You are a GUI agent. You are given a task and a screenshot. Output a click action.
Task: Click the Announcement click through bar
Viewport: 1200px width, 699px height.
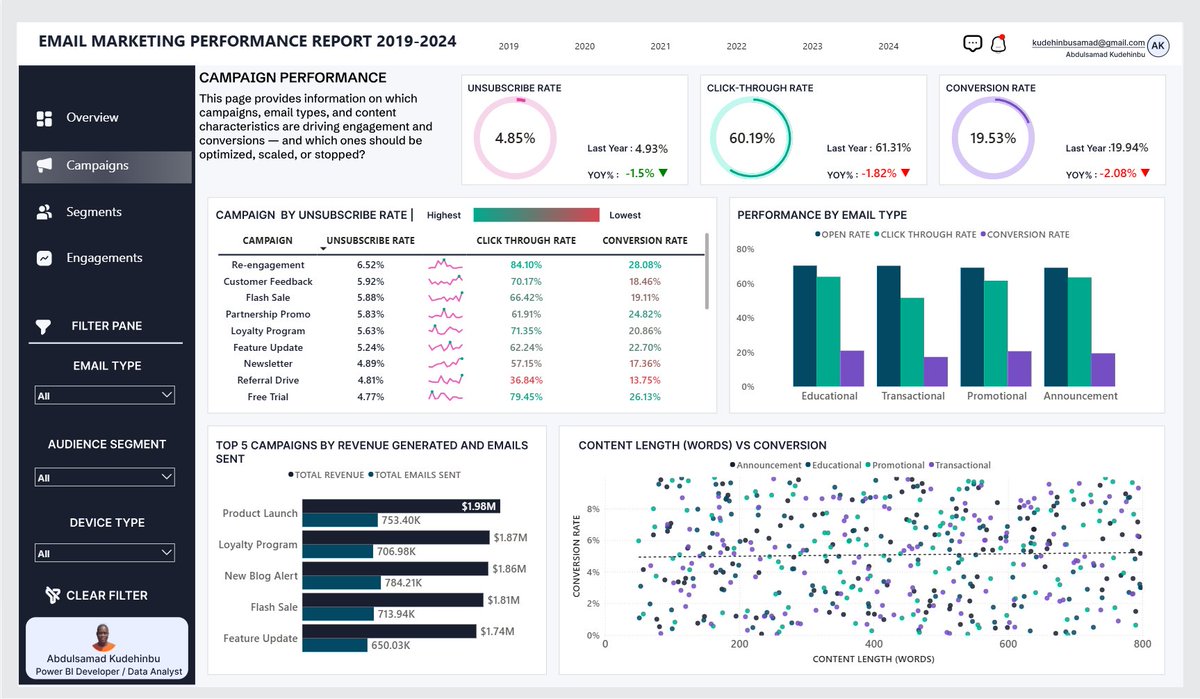pyautogui.click(x=1079, y=332)
